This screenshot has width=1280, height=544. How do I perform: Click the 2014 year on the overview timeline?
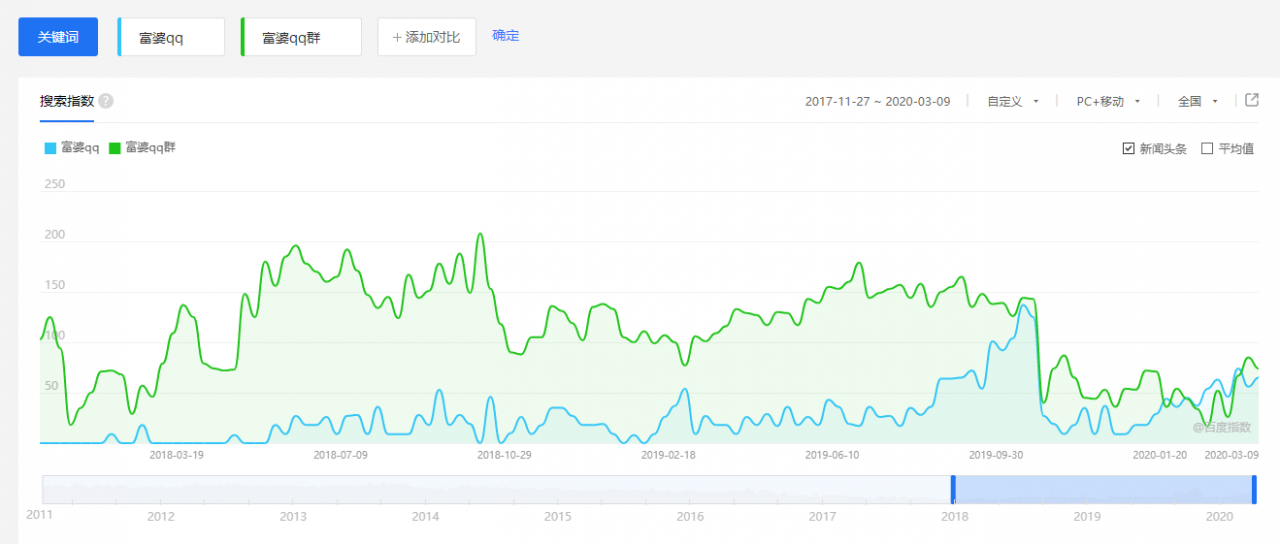(x=425, y=517)
